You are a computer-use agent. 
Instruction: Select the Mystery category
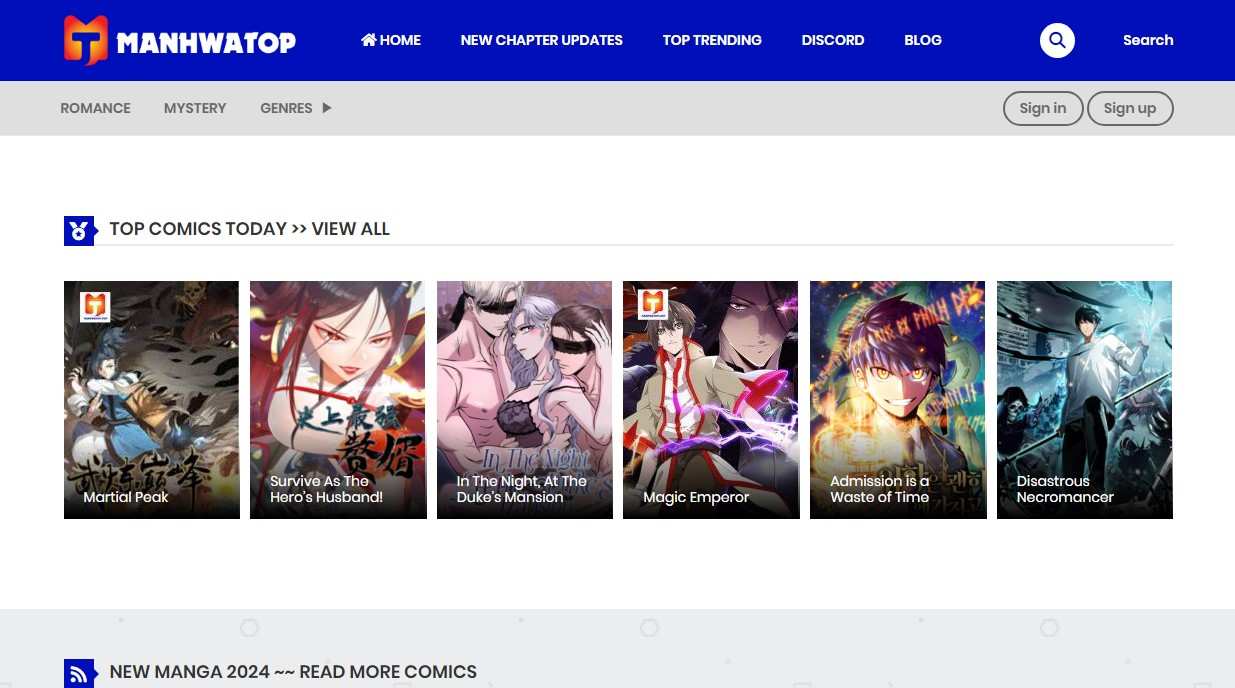point(195,108)
